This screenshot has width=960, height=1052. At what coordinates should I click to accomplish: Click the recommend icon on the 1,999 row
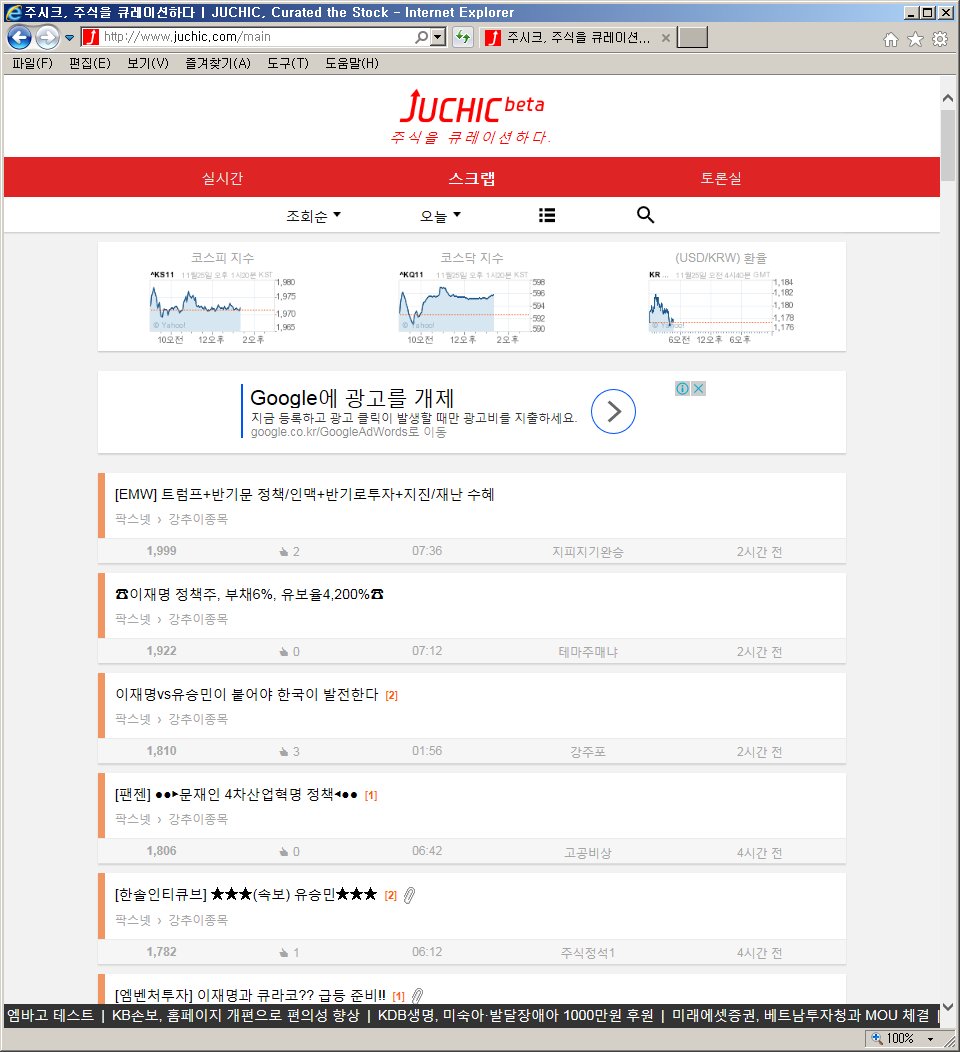click(x=284, y=551)
